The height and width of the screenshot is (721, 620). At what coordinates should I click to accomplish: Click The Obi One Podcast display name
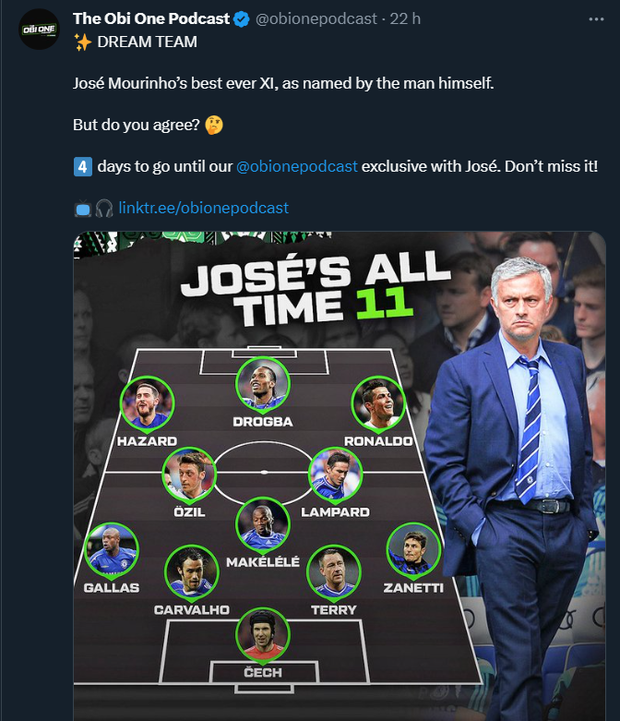tap(151, 19)
